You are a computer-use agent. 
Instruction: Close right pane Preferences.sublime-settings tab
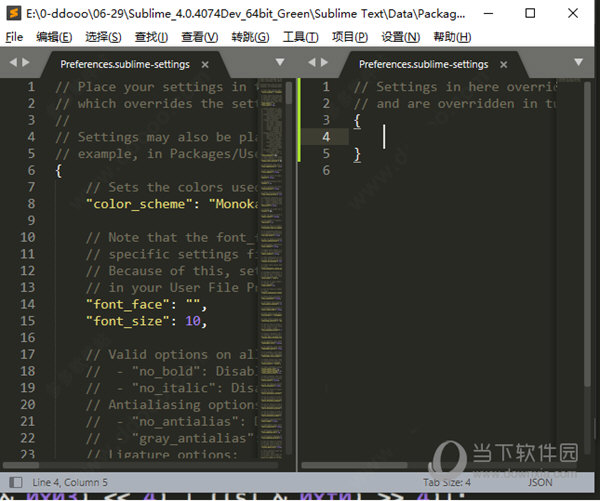505,64
